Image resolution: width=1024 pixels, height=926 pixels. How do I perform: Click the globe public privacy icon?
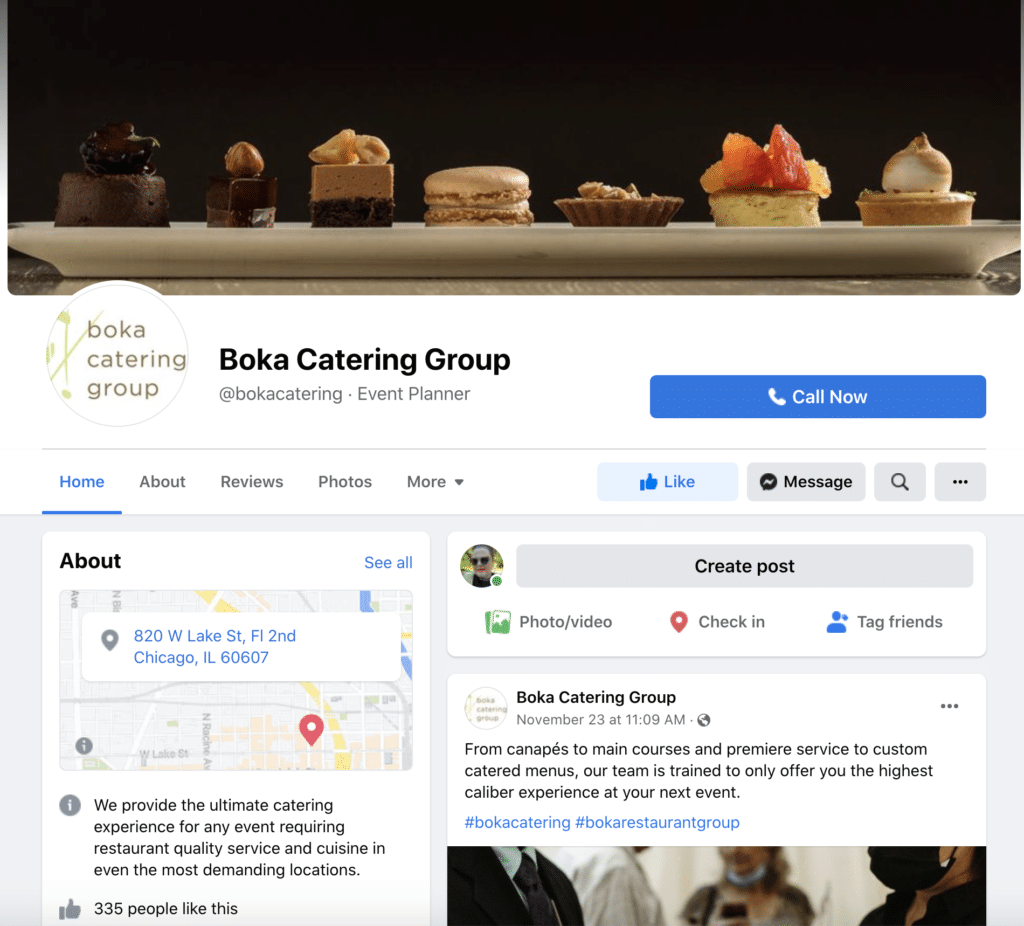point(703,720)
